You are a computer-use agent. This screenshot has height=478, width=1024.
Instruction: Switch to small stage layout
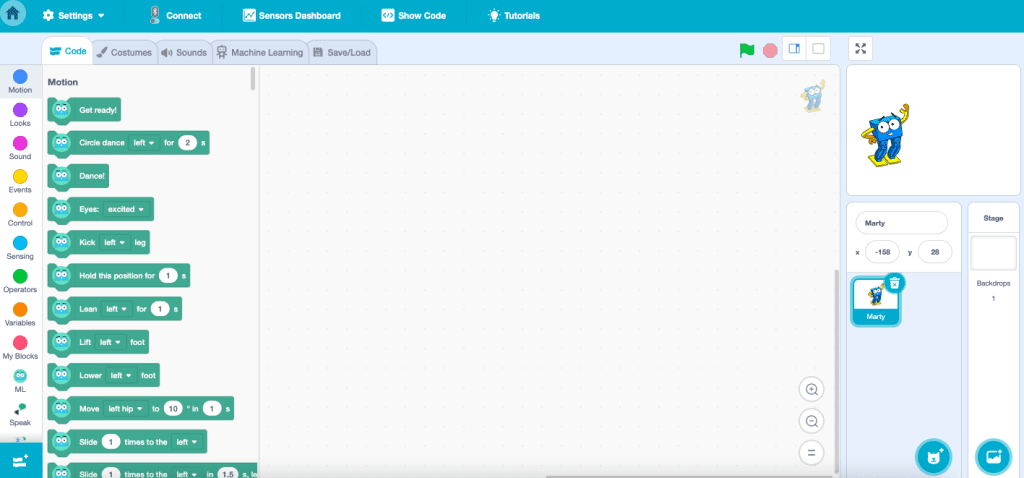(x=794, y=49)
